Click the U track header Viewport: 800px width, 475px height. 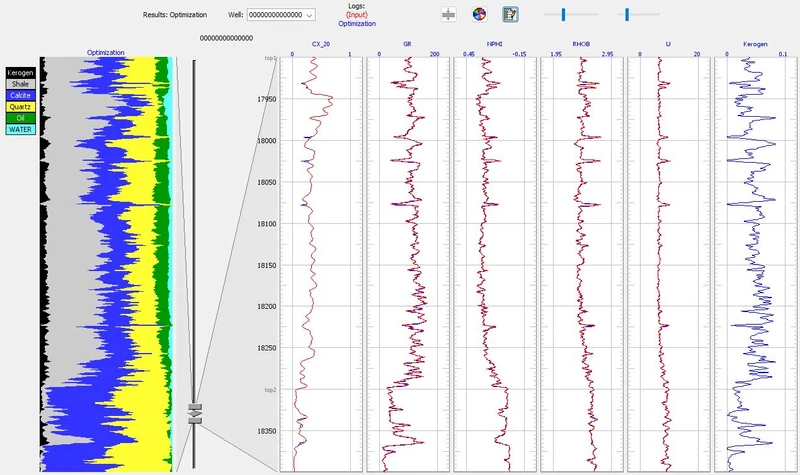(668, 44)
